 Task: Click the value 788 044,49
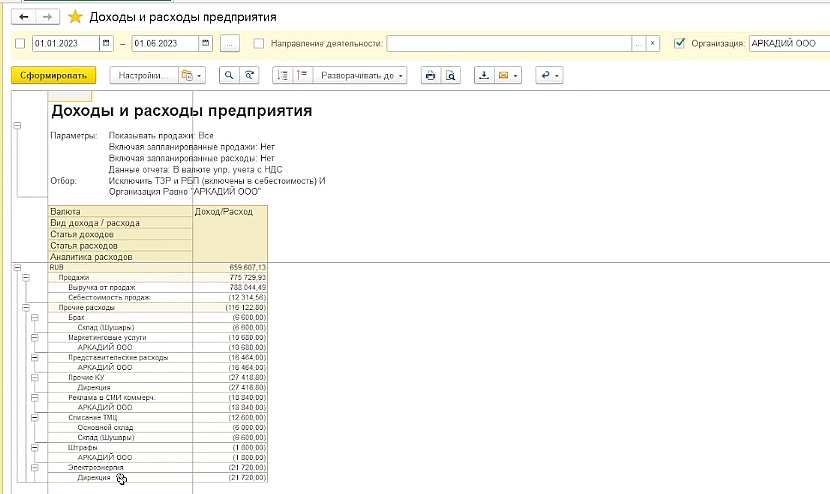pos(248,288)
